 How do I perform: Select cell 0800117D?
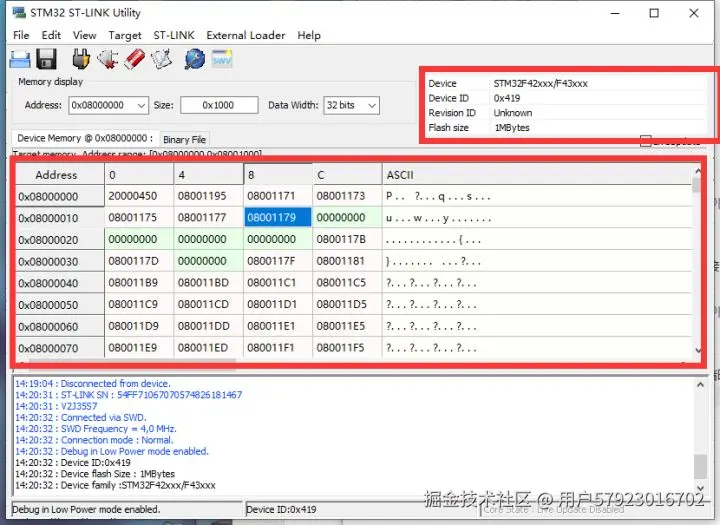pos(139,261)
